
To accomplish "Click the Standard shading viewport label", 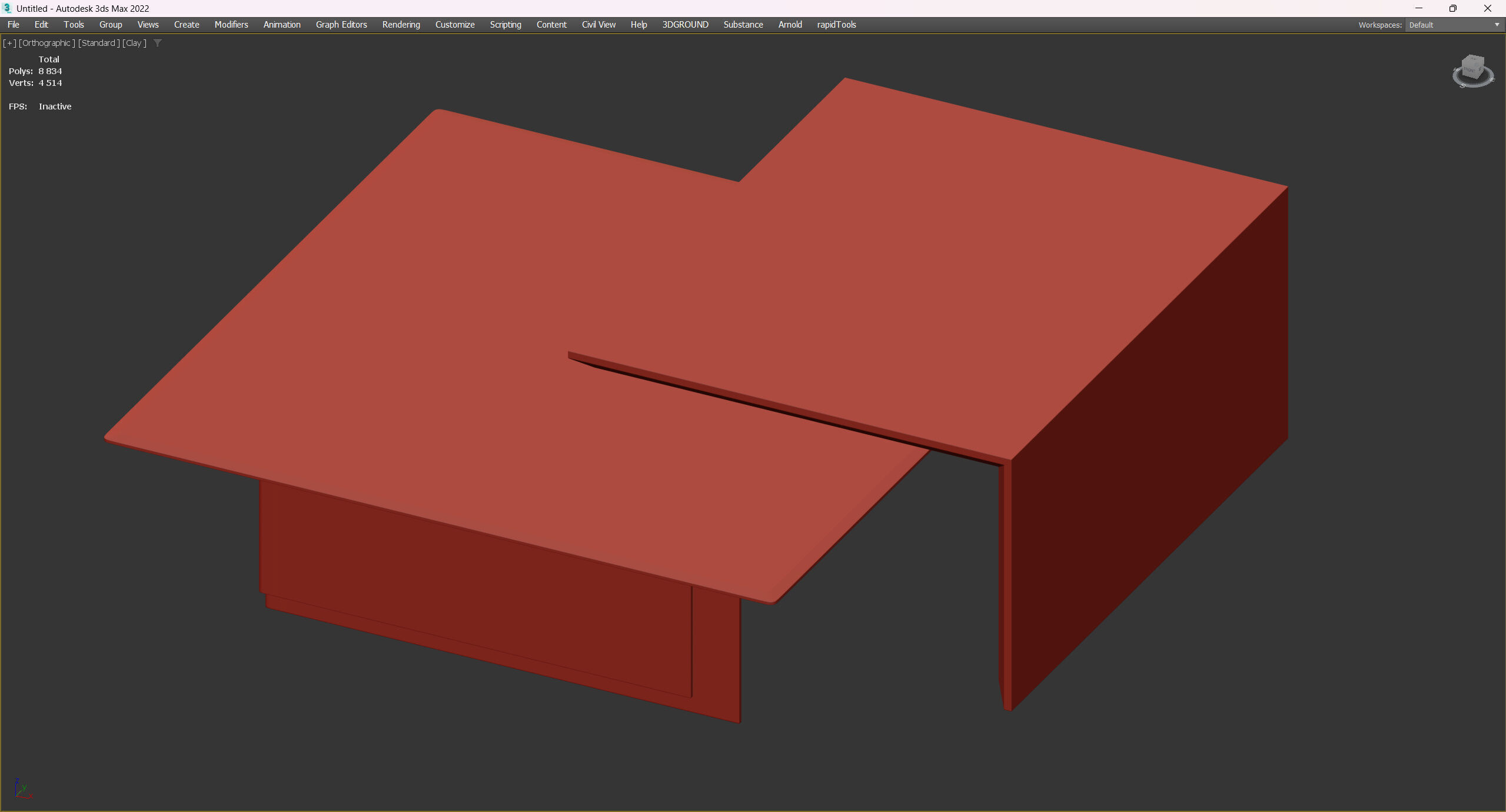I will click(x=99, y=43).
